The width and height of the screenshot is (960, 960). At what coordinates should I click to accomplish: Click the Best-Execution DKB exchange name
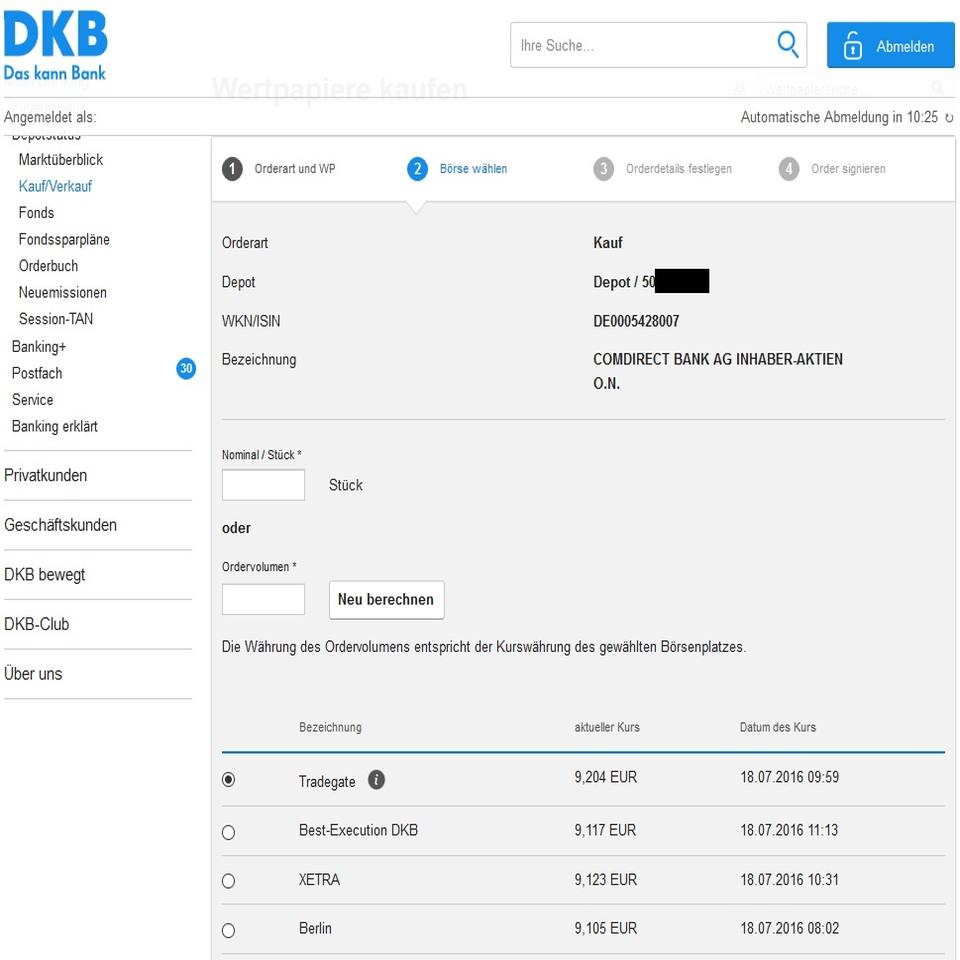click(358, 831)
